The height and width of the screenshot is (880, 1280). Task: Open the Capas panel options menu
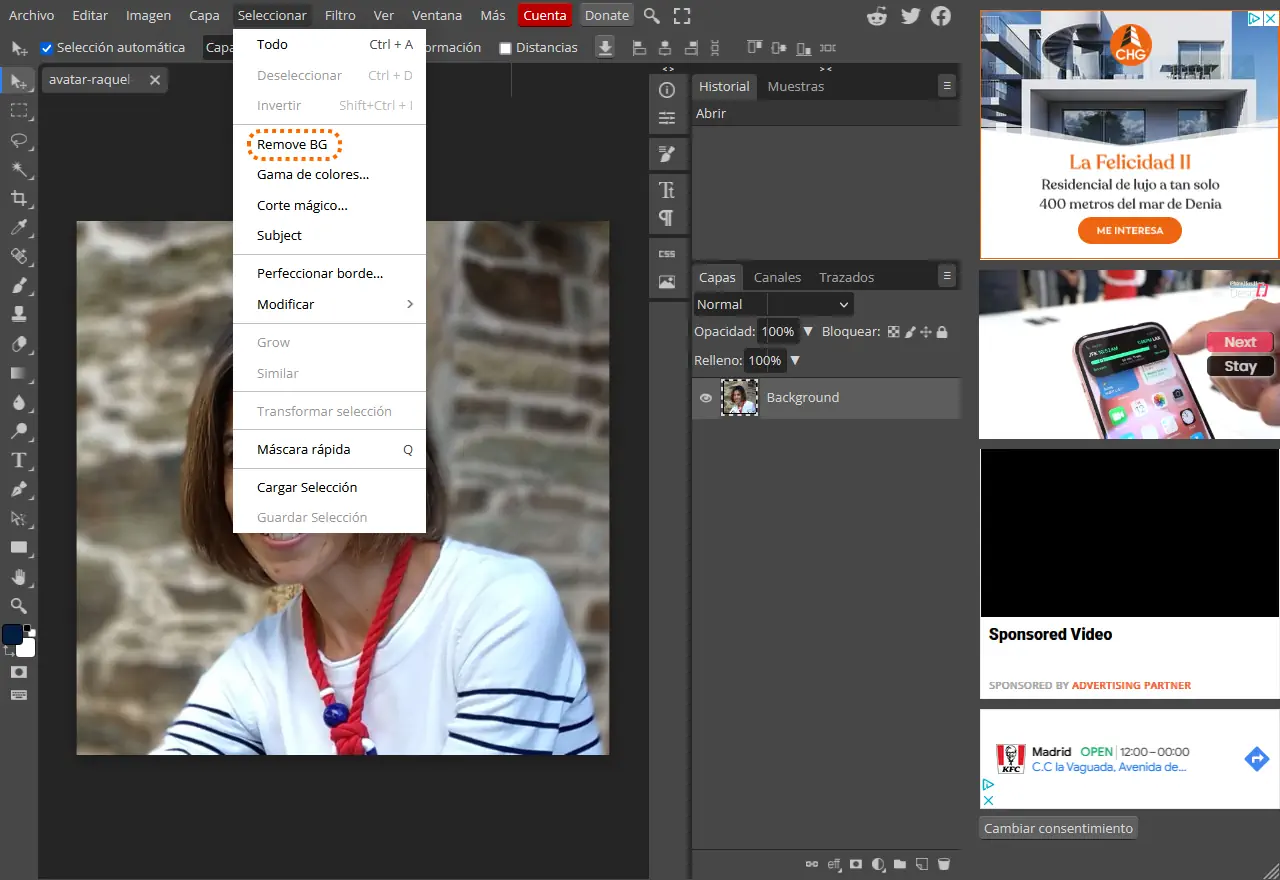(x=947, y=275)
